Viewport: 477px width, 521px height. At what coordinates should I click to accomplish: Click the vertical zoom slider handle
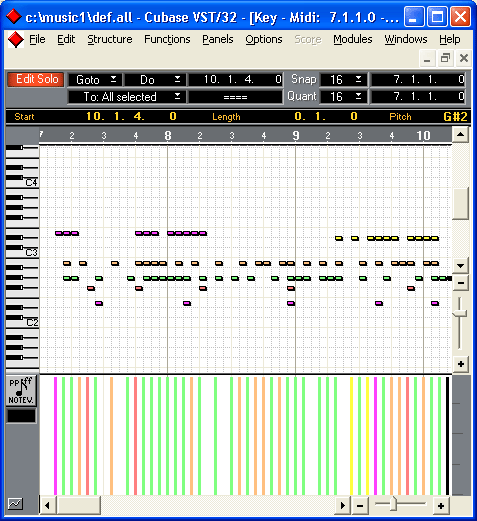coord(460,313)
